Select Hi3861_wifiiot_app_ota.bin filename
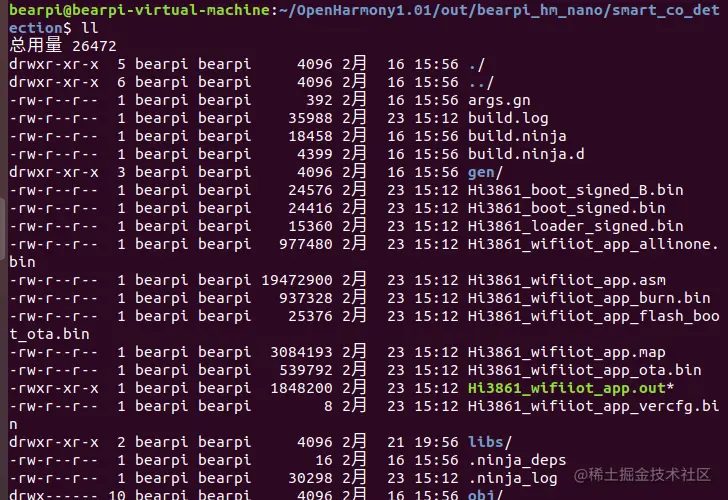This screenshot has width=728, height=500. (585, 370)
